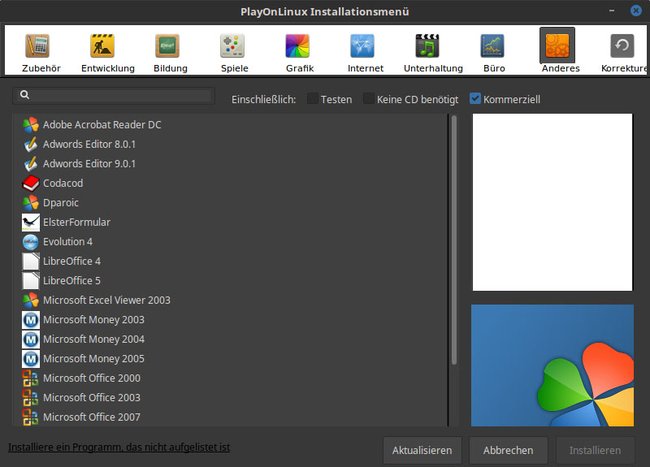
Task: Enable the Testen checkbox
Action: tap(313, 99)
